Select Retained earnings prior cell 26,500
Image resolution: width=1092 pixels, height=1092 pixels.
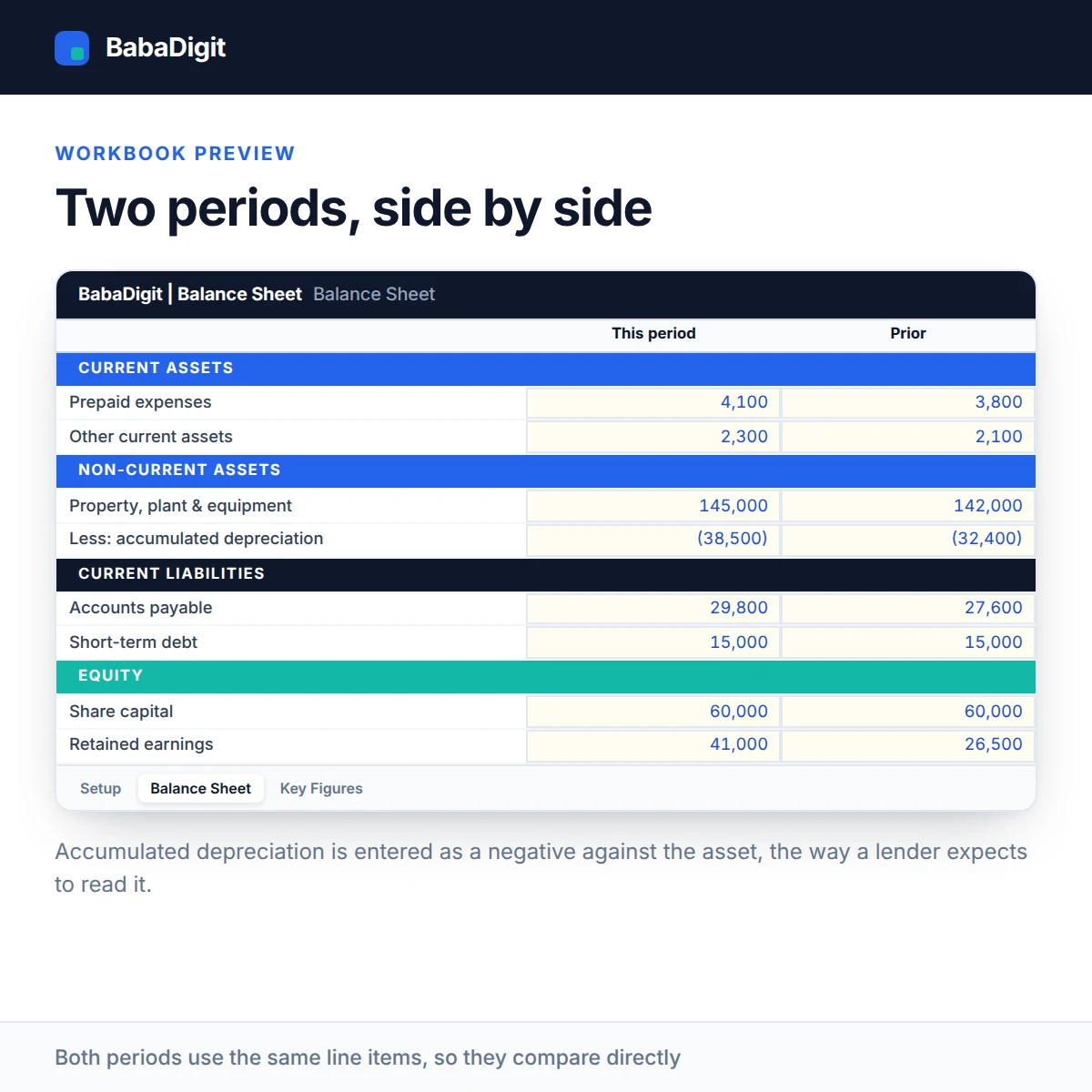coord(908,744)
